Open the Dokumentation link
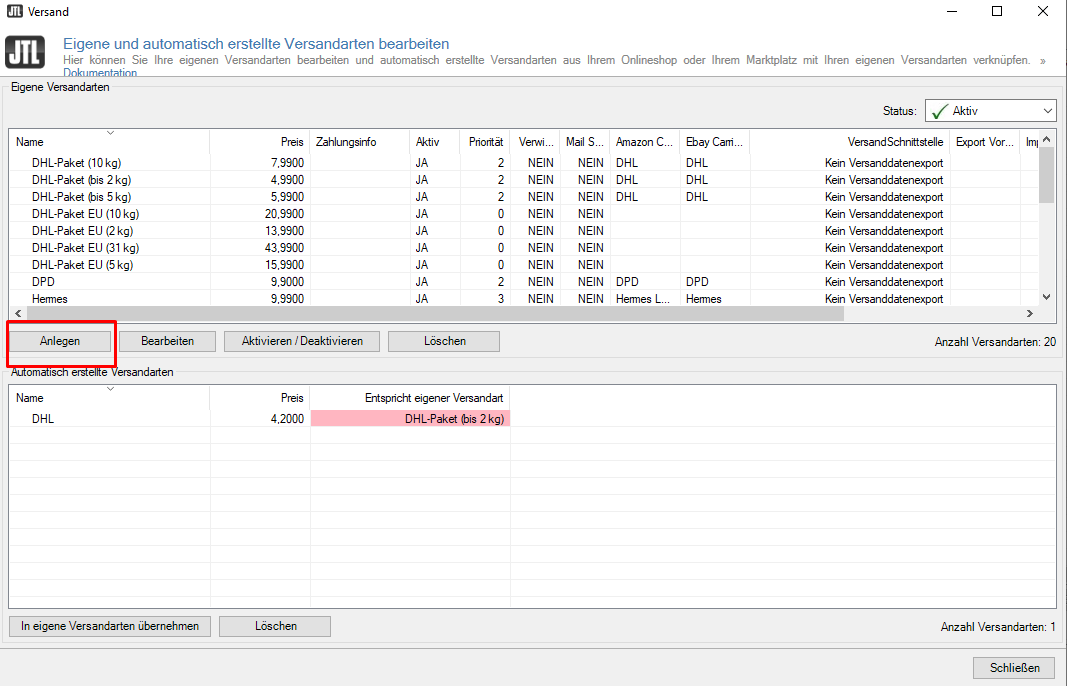 [100, 73]
